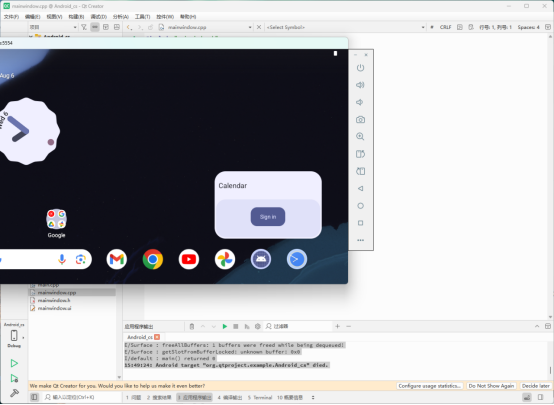
Task: Click the emulator Back triangle button
Action: pyautogui.click(x=360, y=188)
